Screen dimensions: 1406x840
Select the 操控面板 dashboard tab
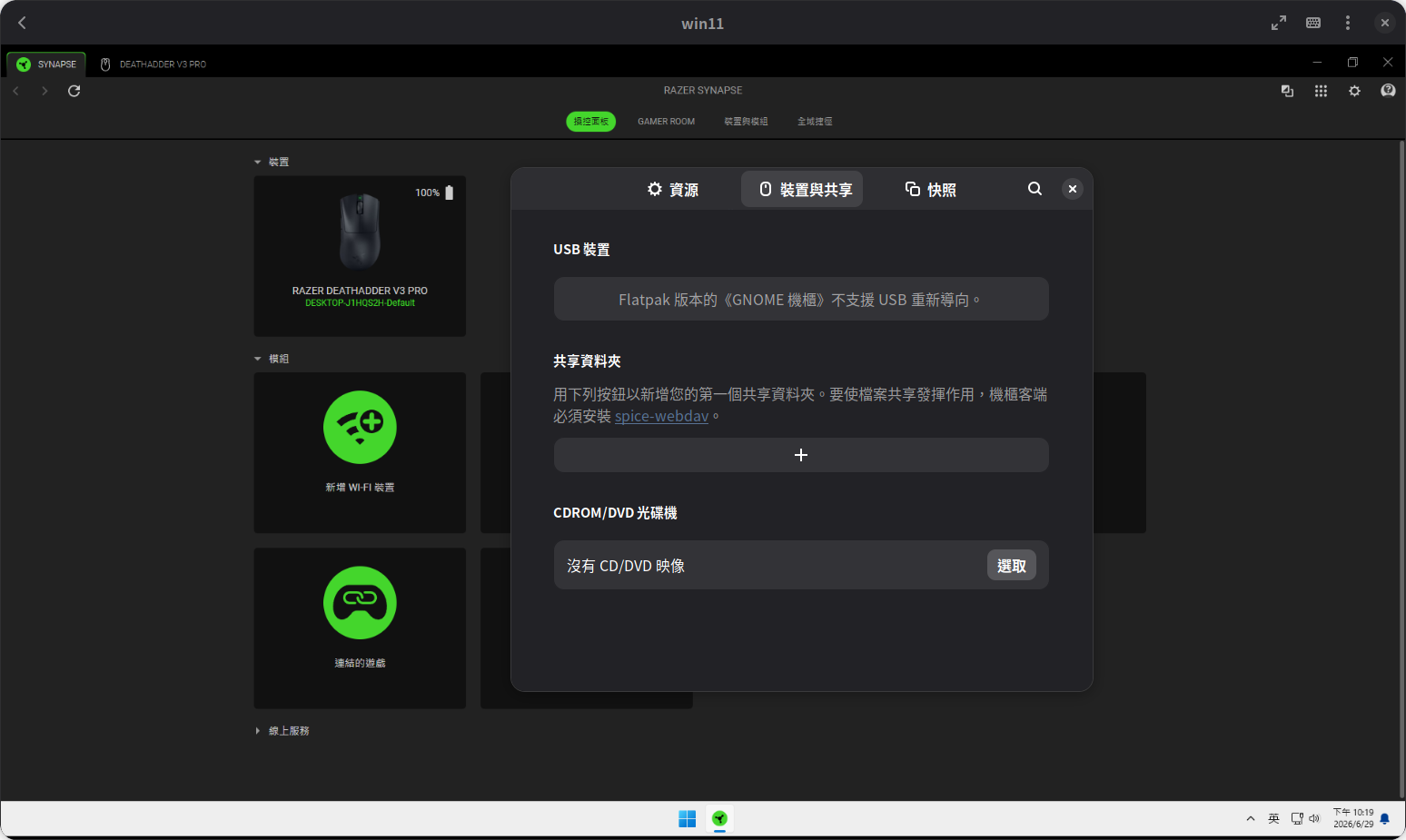[590, 122]
